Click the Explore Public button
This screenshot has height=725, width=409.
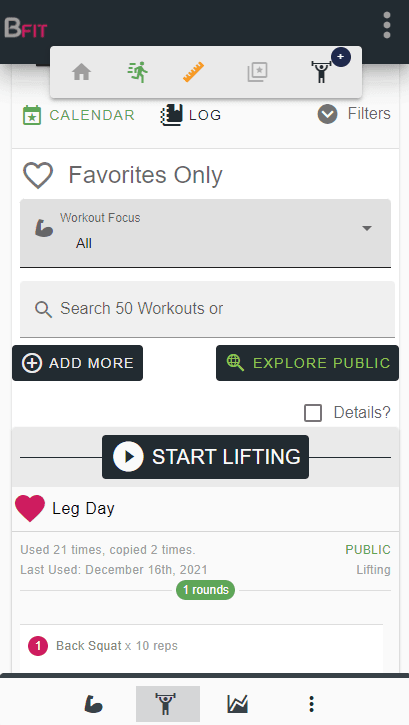pyautogui.click(x=307, y=363)
